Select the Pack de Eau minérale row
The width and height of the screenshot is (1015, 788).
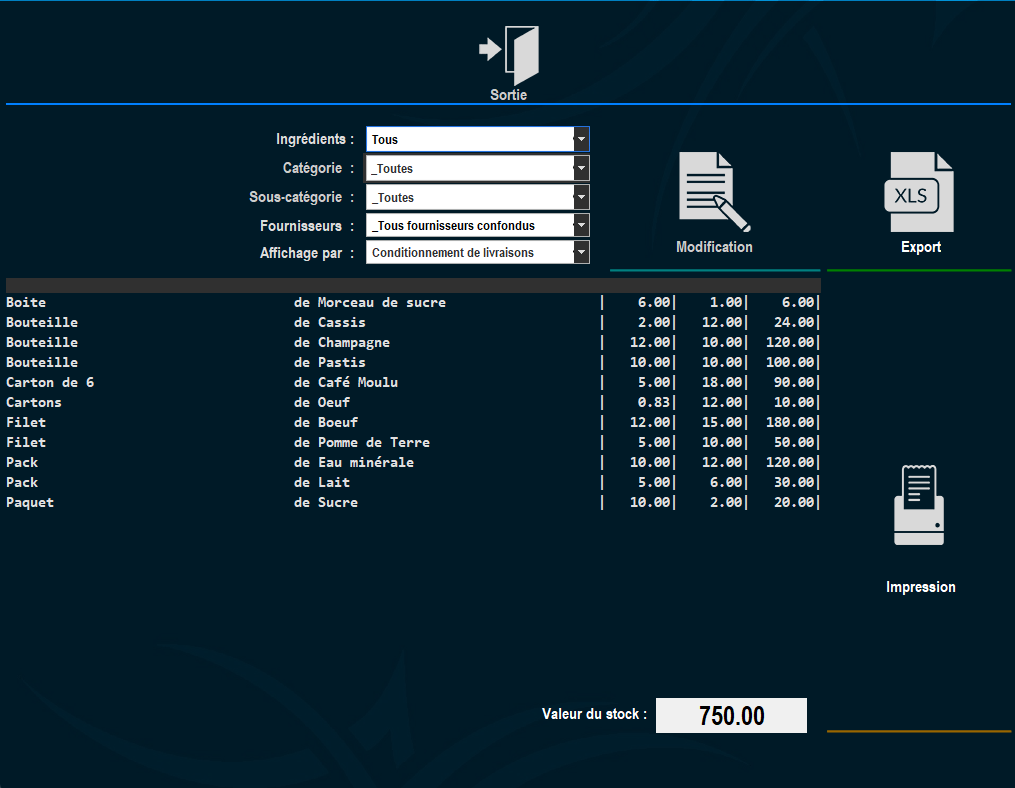coord(413,463)
